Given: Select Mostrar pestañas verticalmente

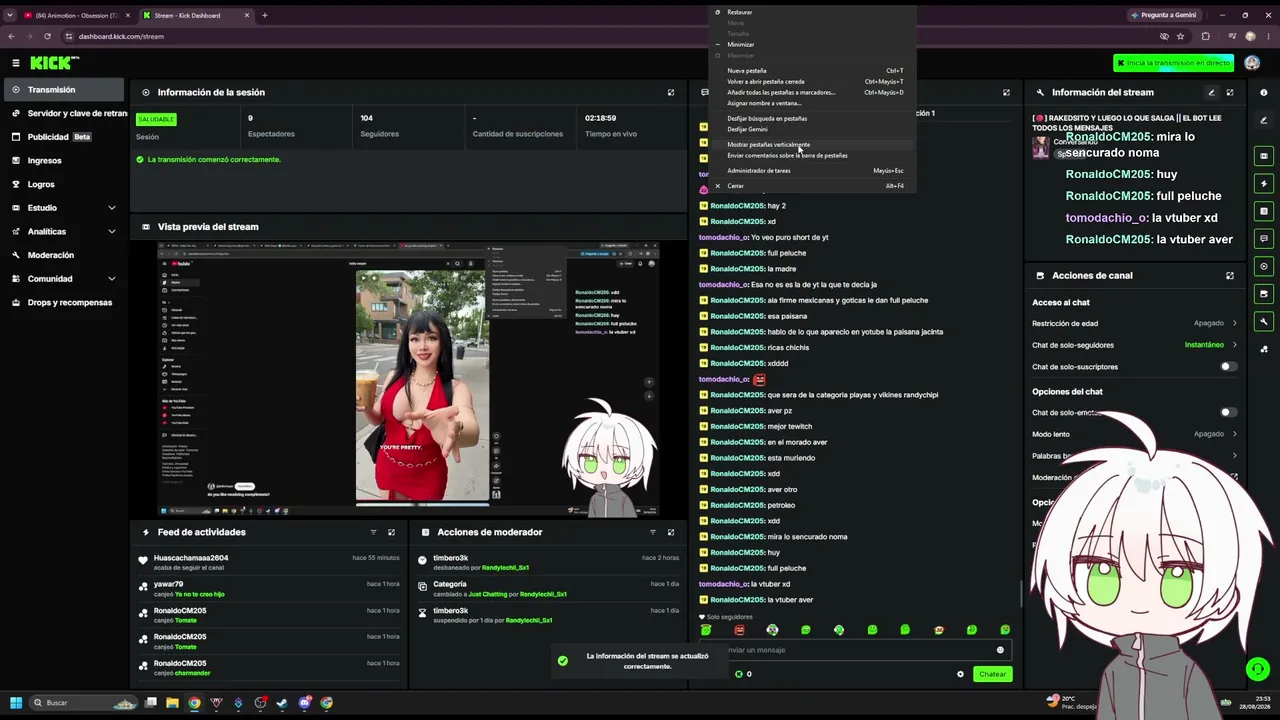Looking at the screenshot, I should (x=812, y=144).
